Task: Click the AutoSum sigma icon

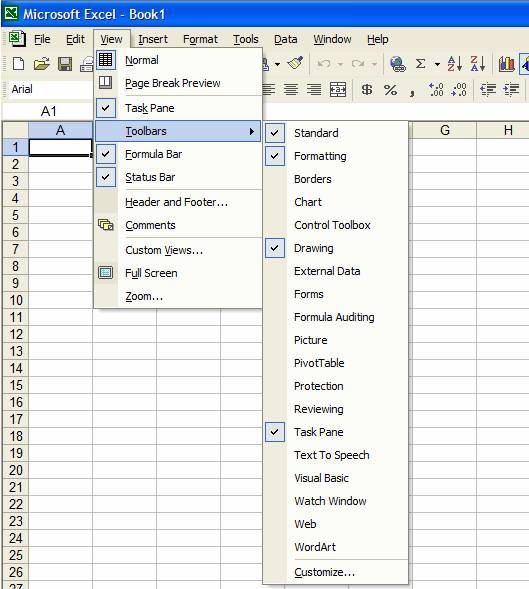Action: pos(421,64)
